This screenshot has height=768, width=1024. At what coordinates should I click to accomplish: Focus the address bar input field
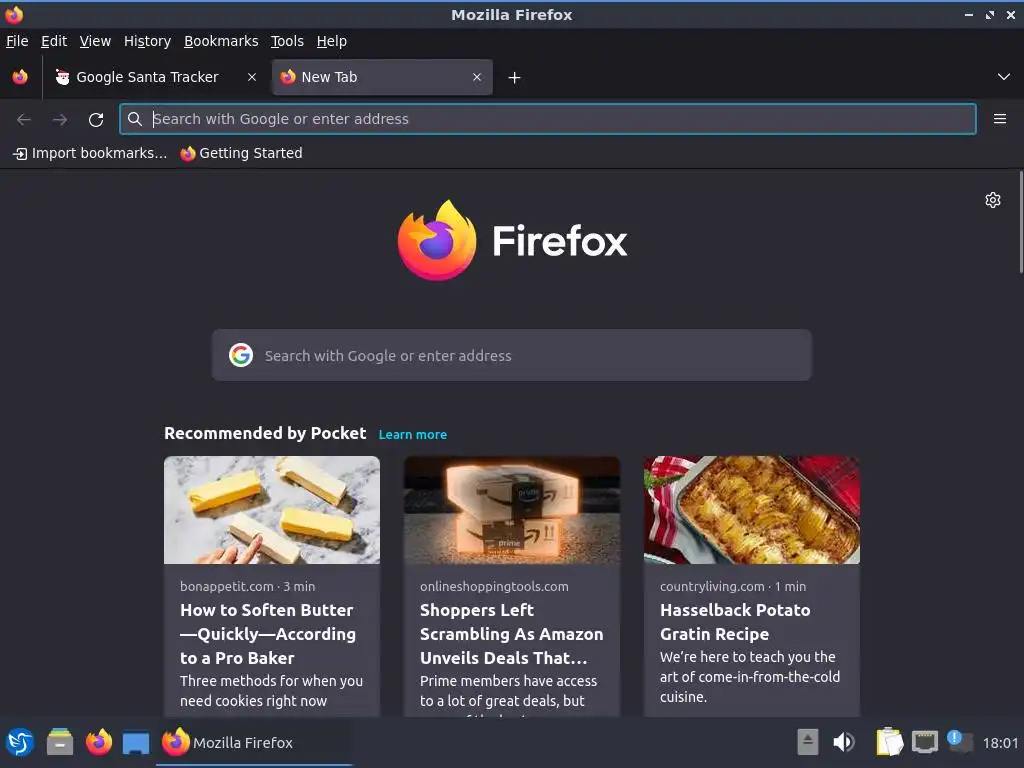tap(548, 119)
